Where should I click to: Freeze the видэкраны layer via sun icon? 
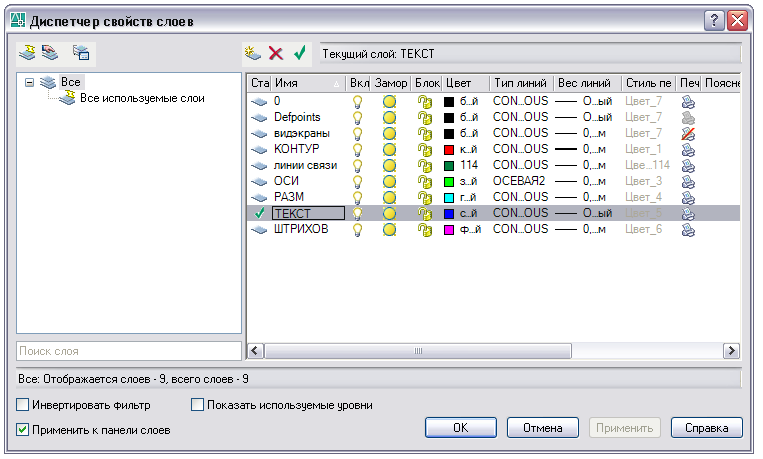tap(389, 133)
